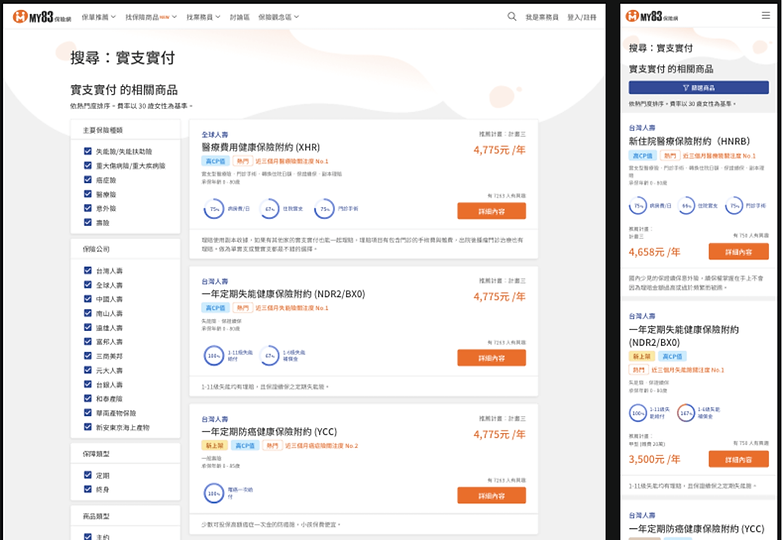Screen dimensions: 782x540
Task: Toggle the 終身 coverage type checkbox
Action: [88, 489]
